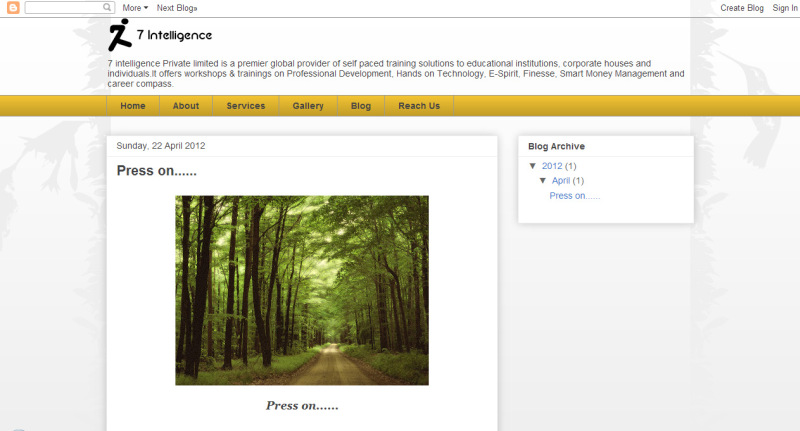
Task: Click the orange Blogger logo icon
Action: pyautogui.click(x=13, y=7)
